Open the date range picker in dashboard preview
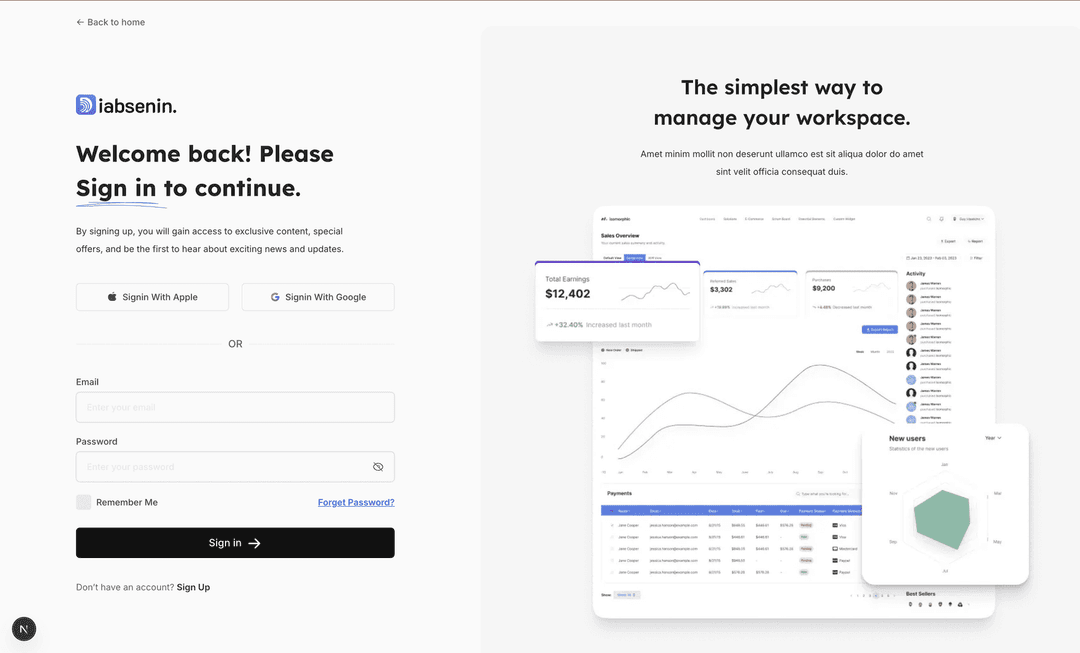 [x=935, y=258]
